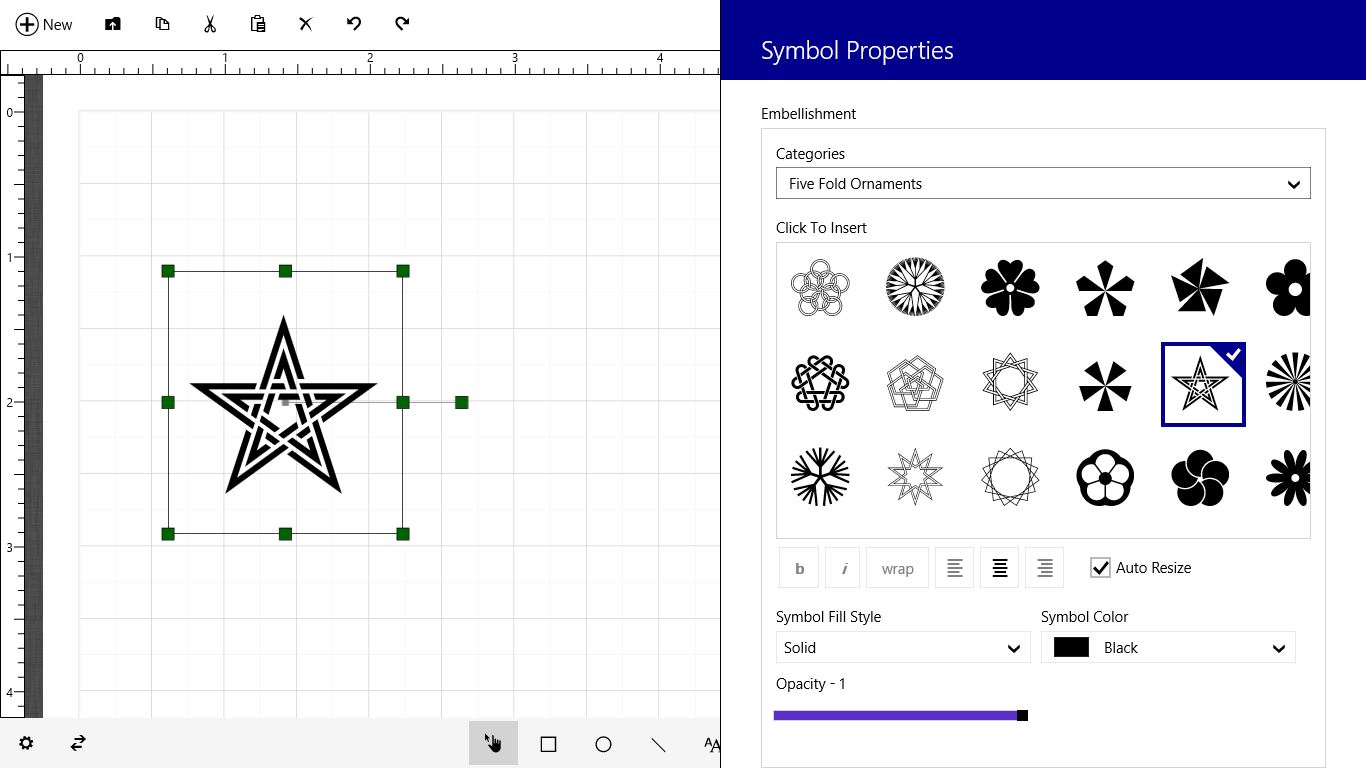The image size is (1366, 768).
Task: Click the selected pentagram star symbol
Action: click(x=1203, y=384)
